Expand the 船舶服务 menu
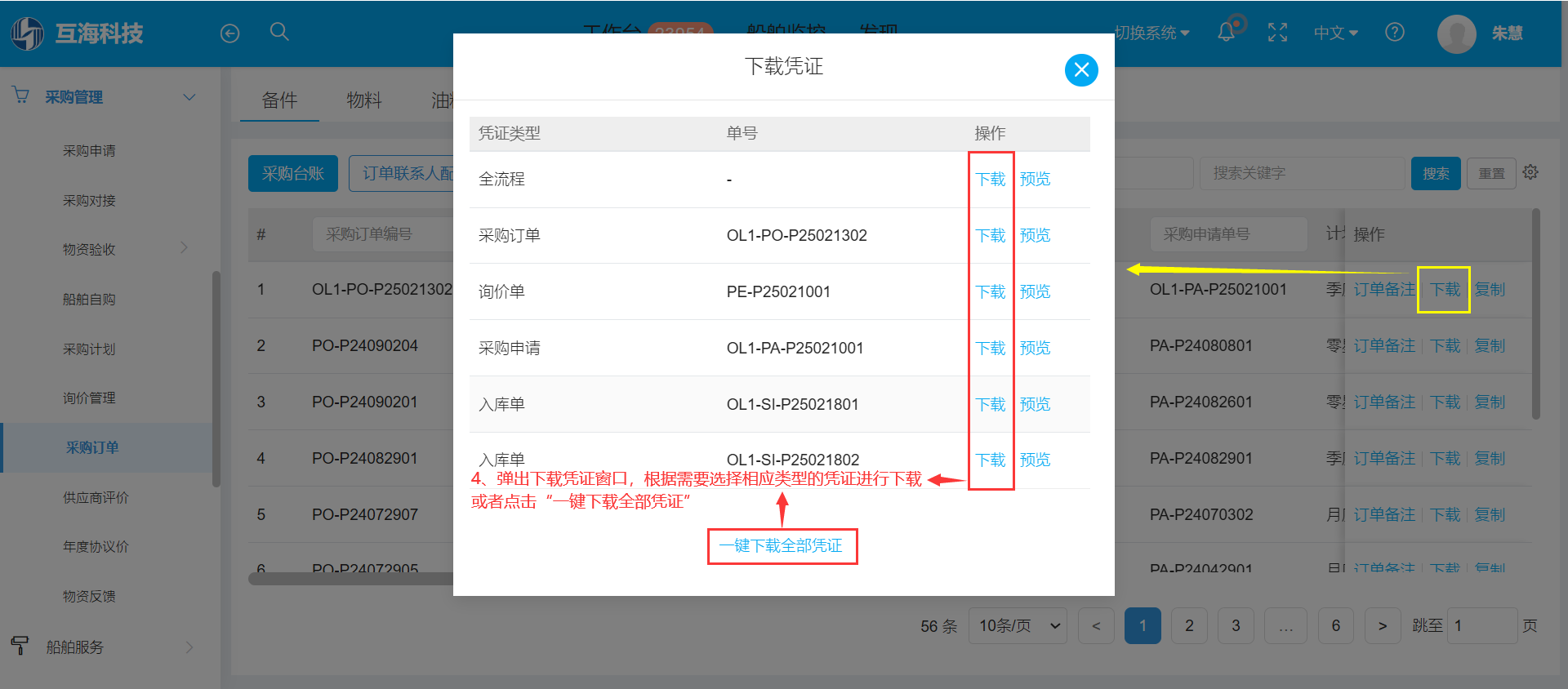The image size is (1568, 689). pos(189,647)
